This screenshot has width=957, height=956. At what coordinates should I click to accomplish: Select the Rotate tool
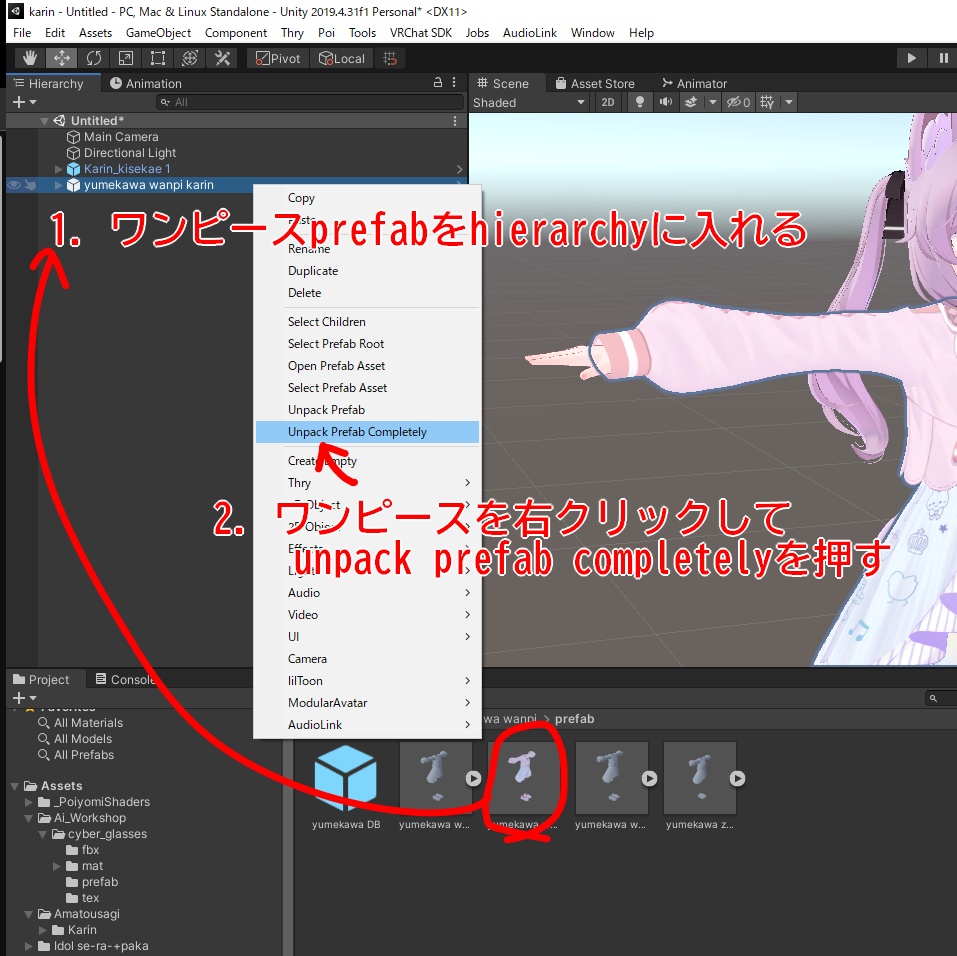click(x=94, y=57)
